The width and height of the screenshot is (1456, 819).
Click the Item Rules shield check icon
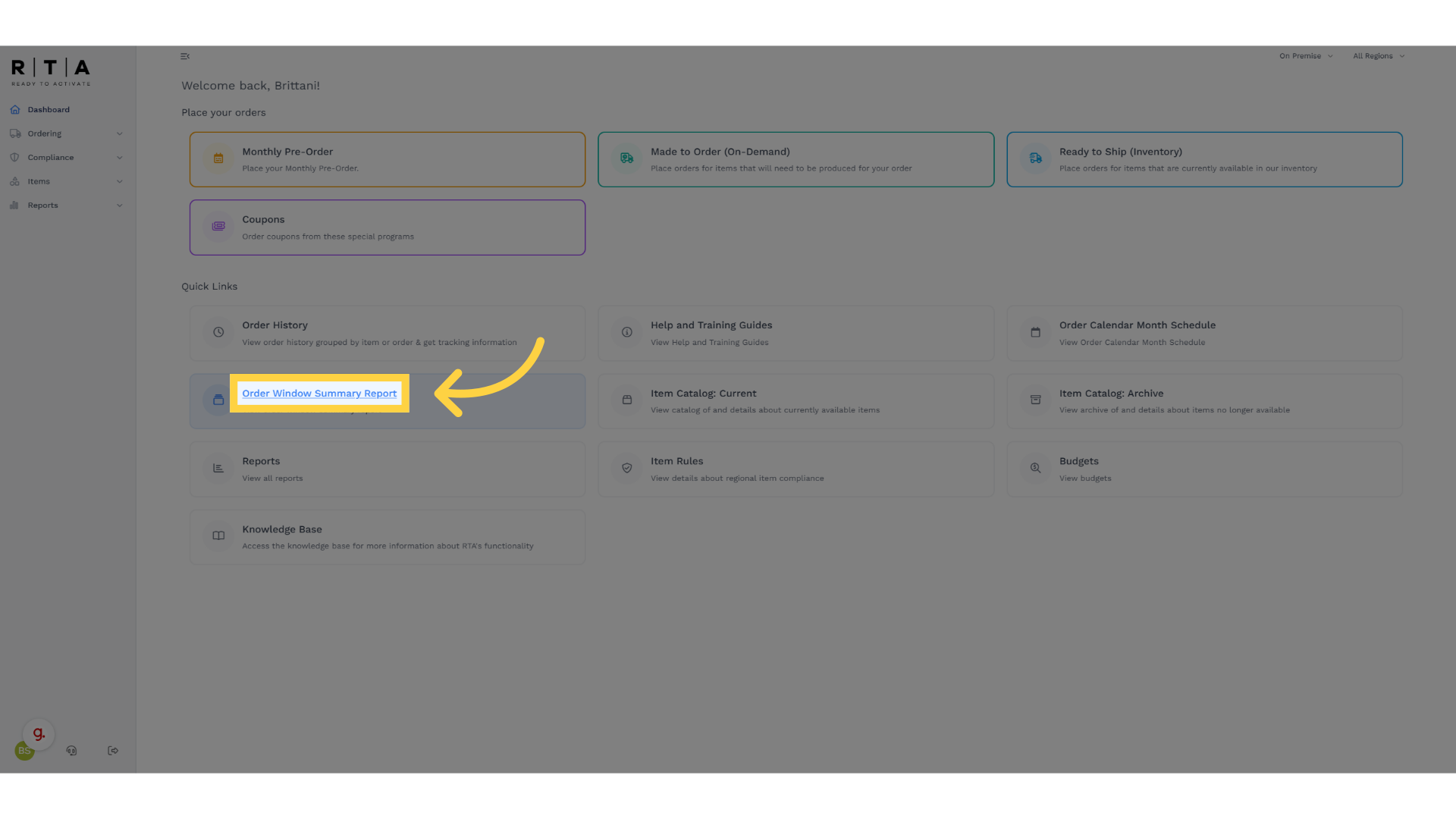click(x=627, y=468)
